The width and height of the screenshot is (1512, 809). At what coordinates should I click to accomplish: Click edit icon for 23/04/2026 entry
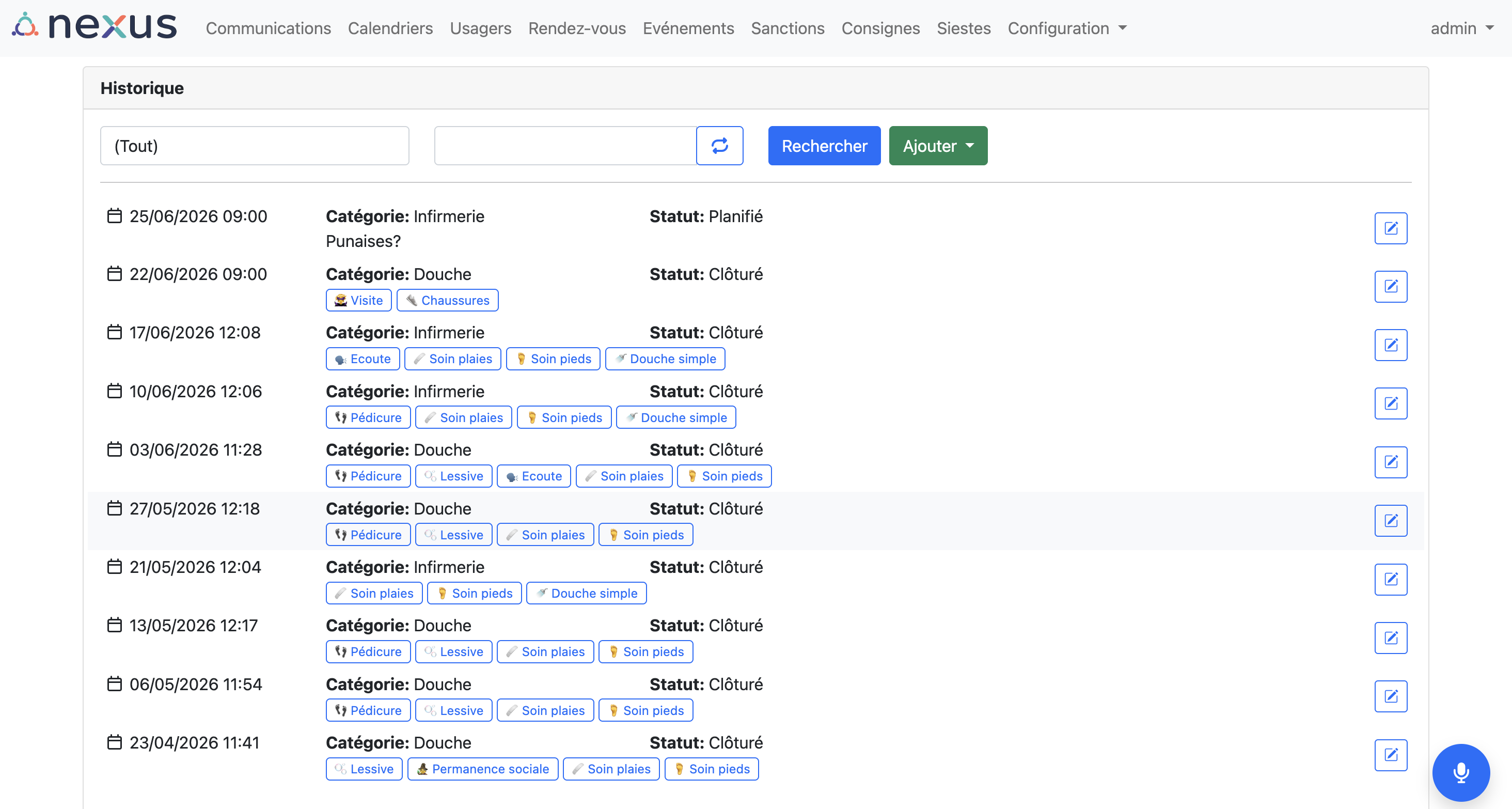[1391, 755]
